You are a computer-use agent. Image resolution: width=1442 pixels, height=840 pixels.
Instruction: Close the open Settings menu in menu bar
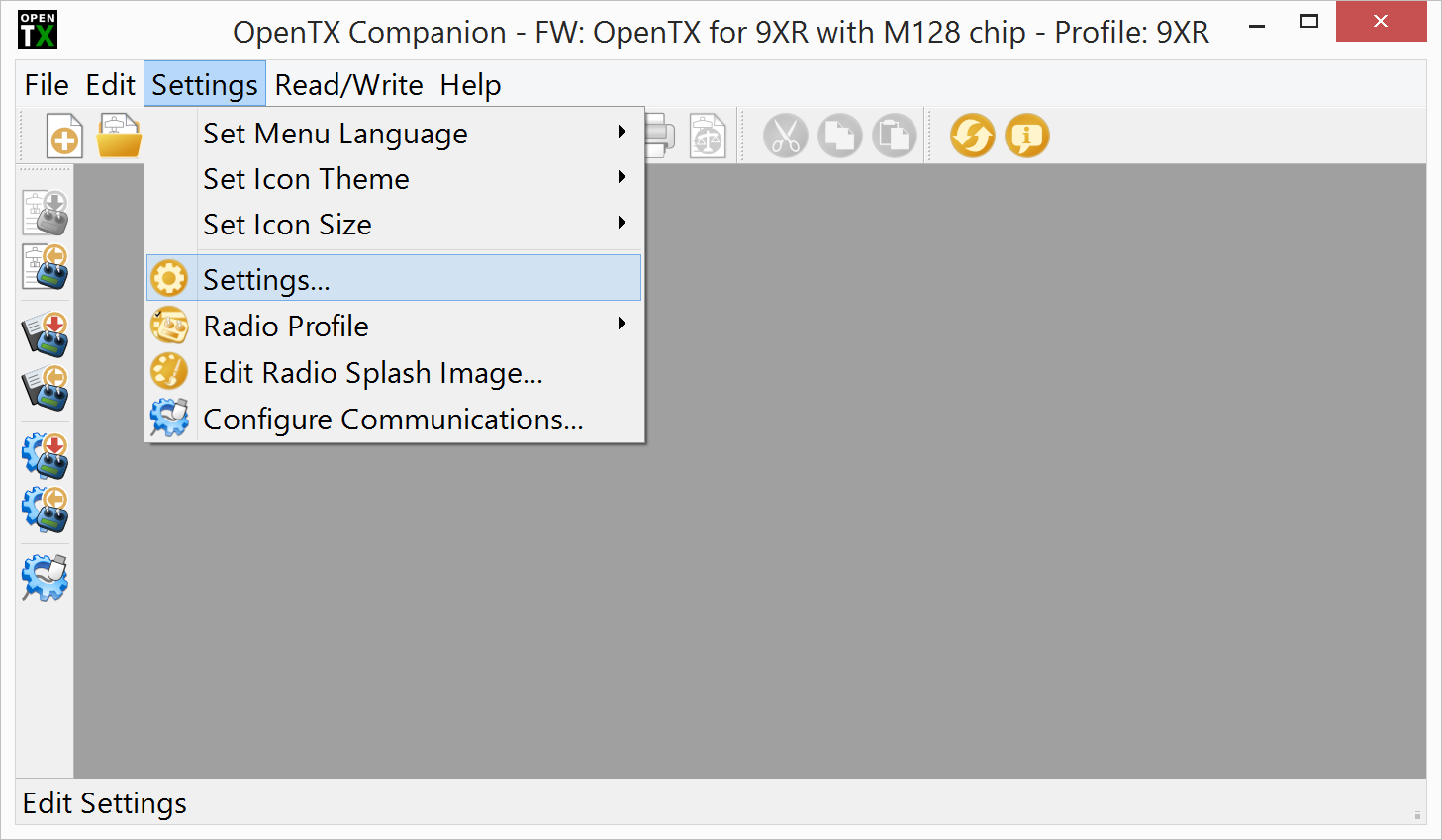pos(205,85)
